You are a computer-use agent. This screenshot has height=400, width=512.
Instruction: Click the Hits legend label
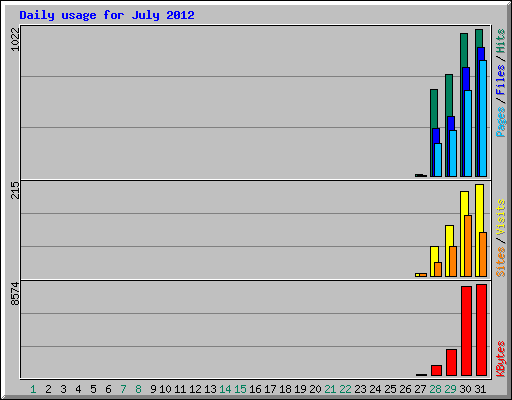[501, 41]
